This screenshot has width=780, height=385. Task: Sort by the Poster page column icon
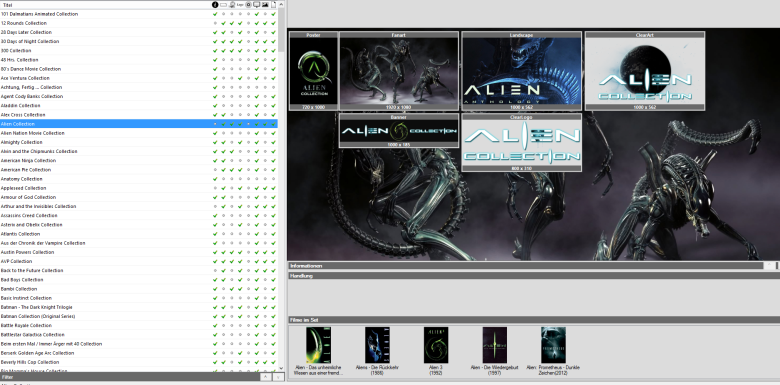pyautogui.click(x=274, y=4)
